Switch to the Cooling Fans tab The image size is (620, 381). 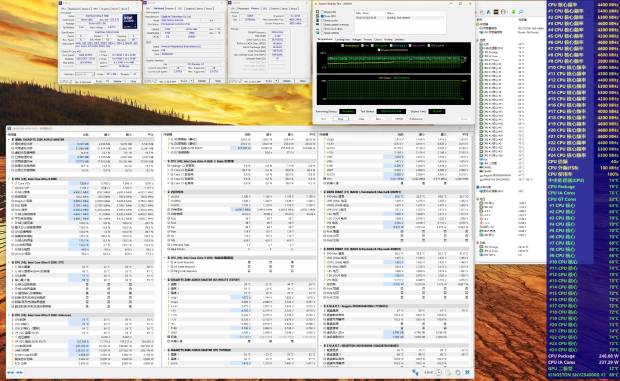[x=343, y=39]
